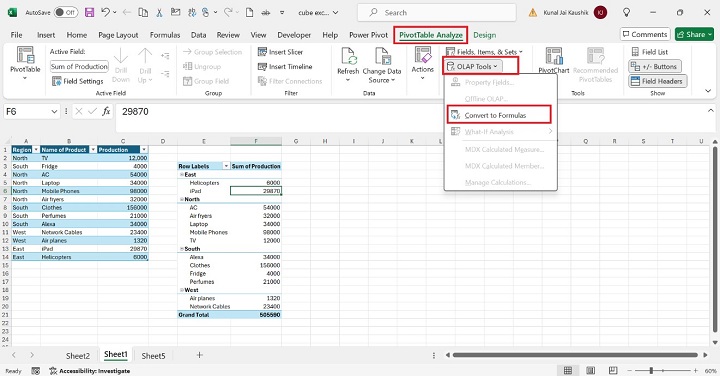Click the Undo arrow icon
Screen dimensions: 720x376
tap(106, 12)
